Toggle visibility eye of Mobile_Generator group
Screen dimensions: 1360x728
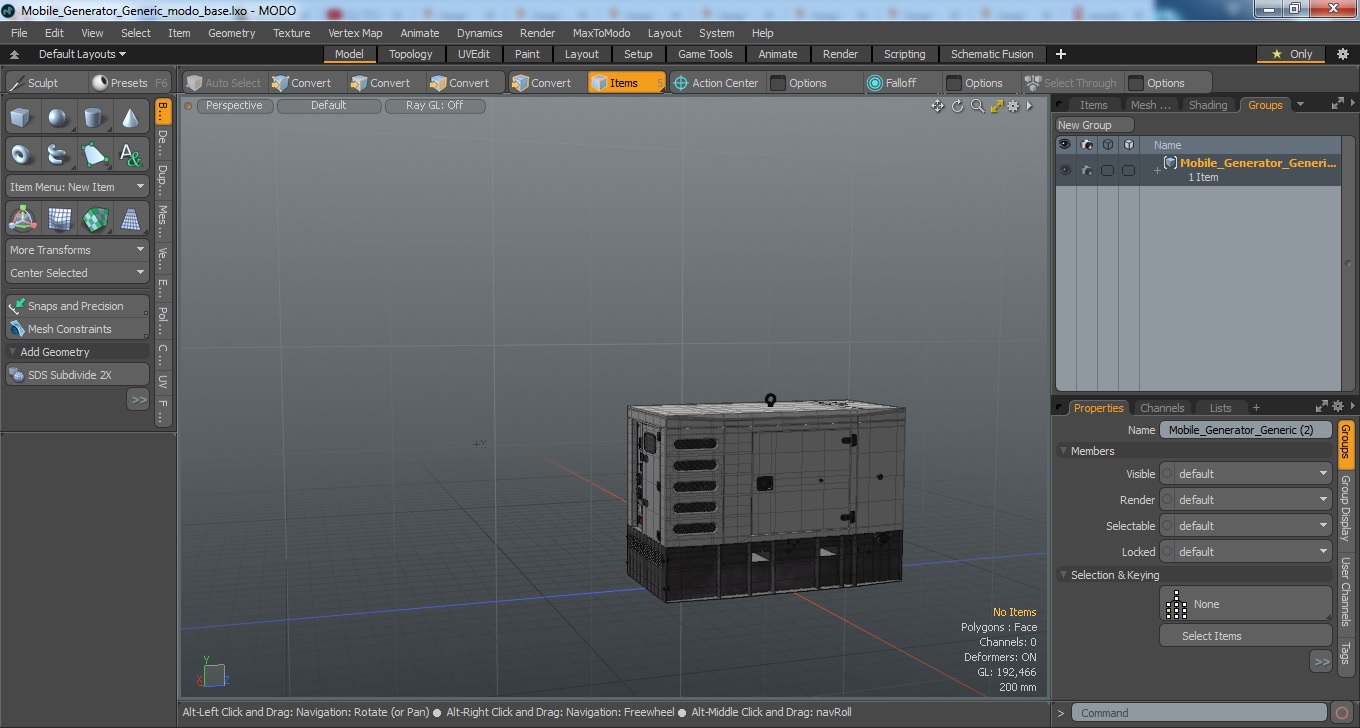point(1065,170)
